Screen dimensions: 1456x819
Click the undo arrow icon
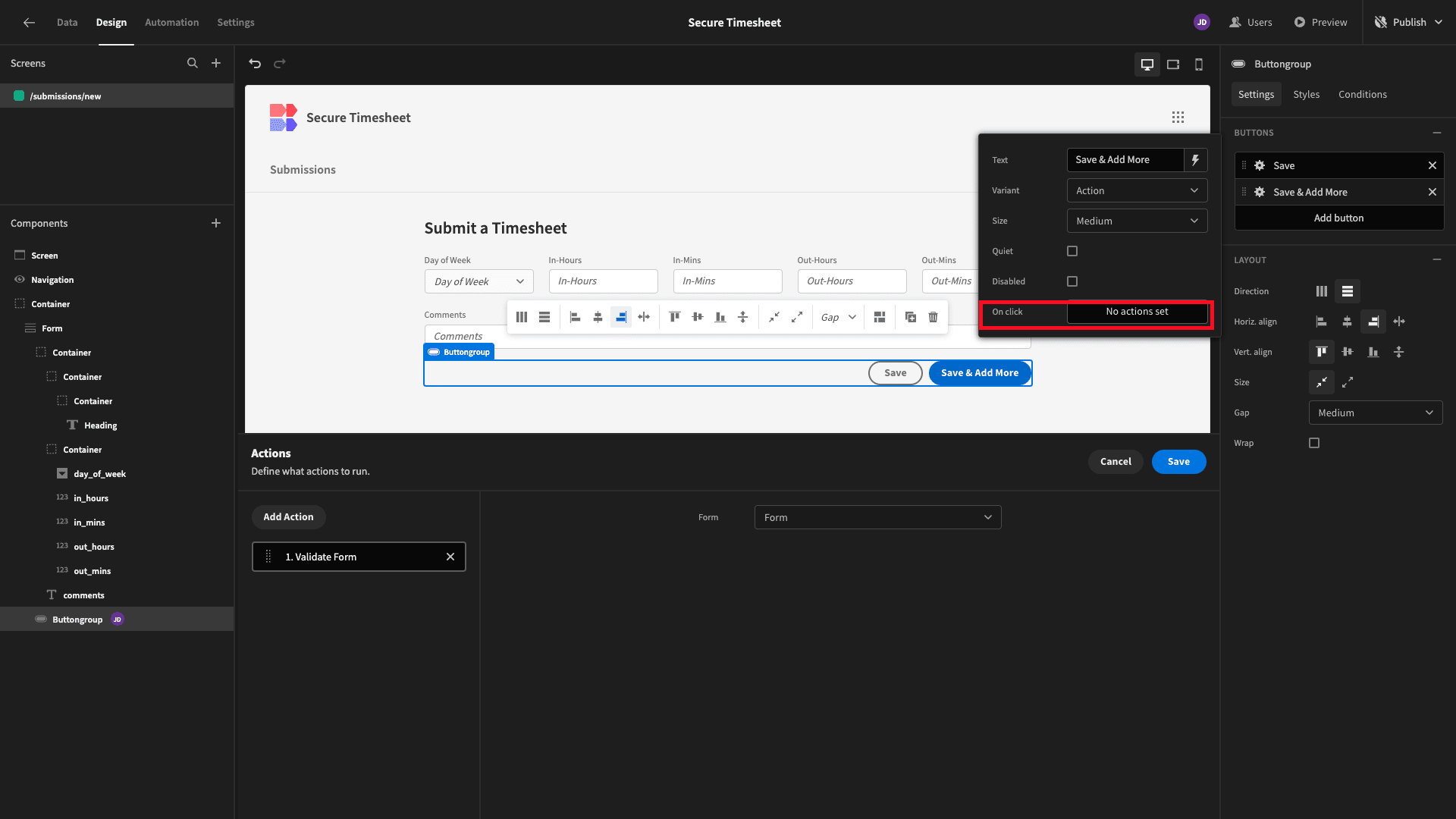pyautogui.click(x=255, y=64)
